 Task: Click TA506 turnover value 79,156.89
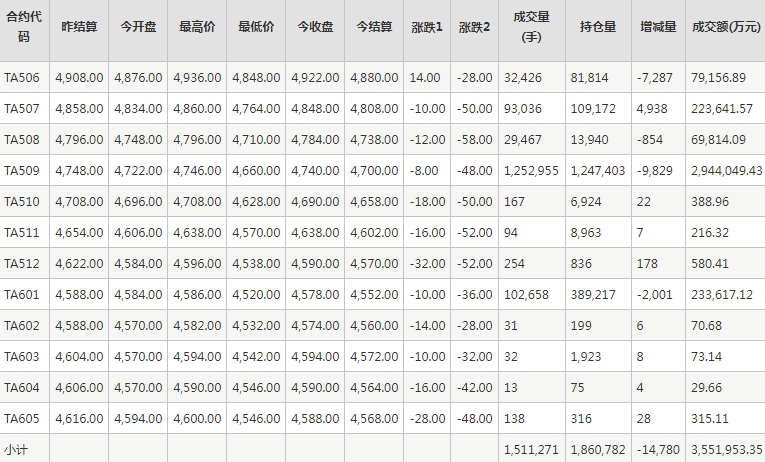click(x=718, y=78)
